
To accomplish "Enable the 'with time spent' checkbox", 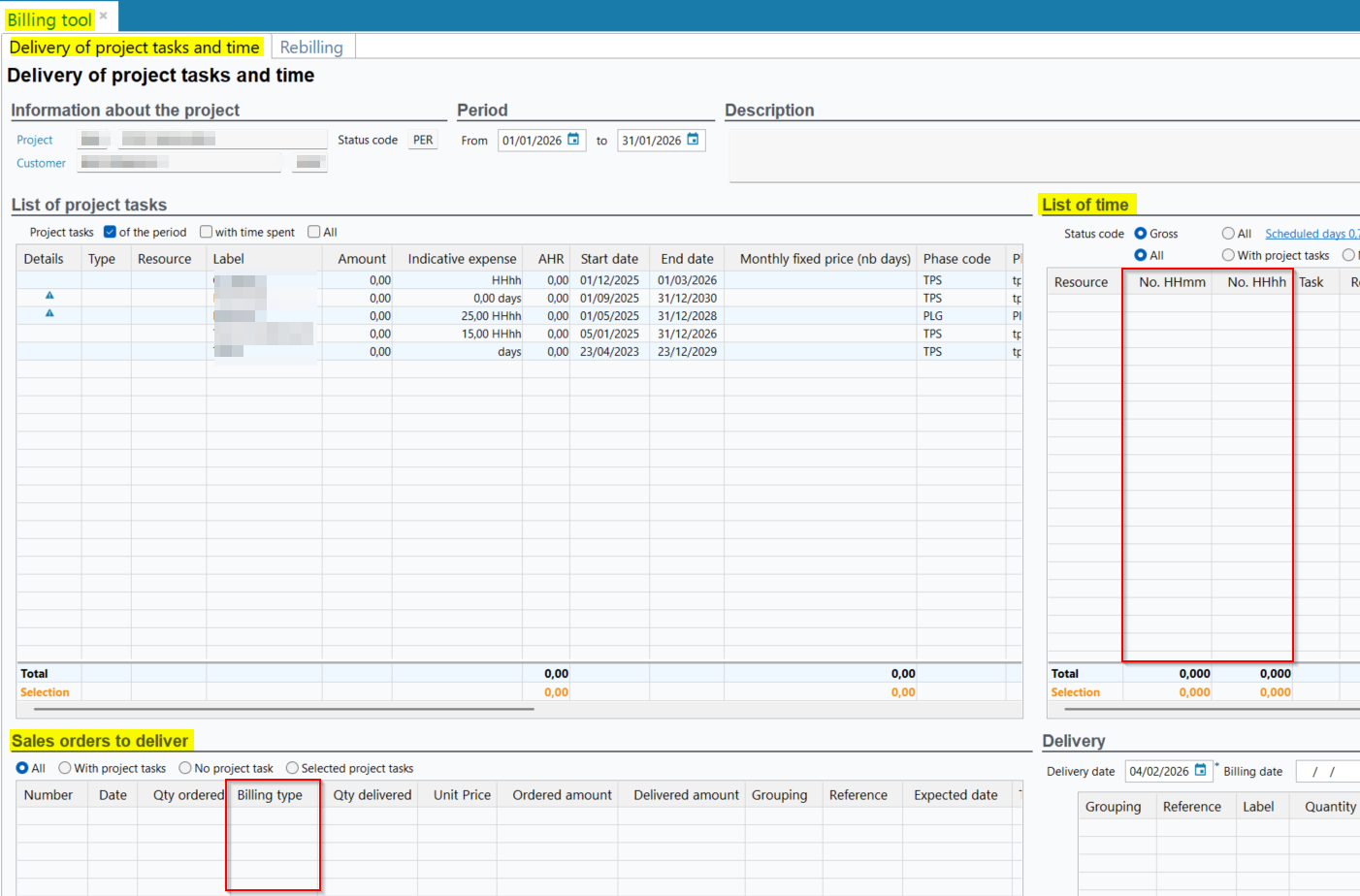I will (x=206, y=232).
